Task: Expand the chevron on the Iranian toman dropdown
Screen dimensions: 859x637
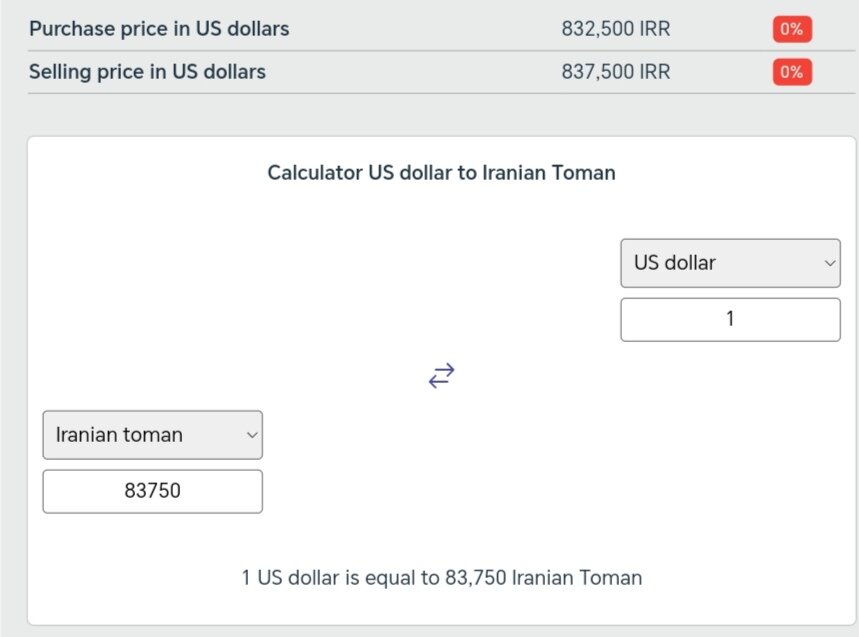Action: tap(250, 434)
